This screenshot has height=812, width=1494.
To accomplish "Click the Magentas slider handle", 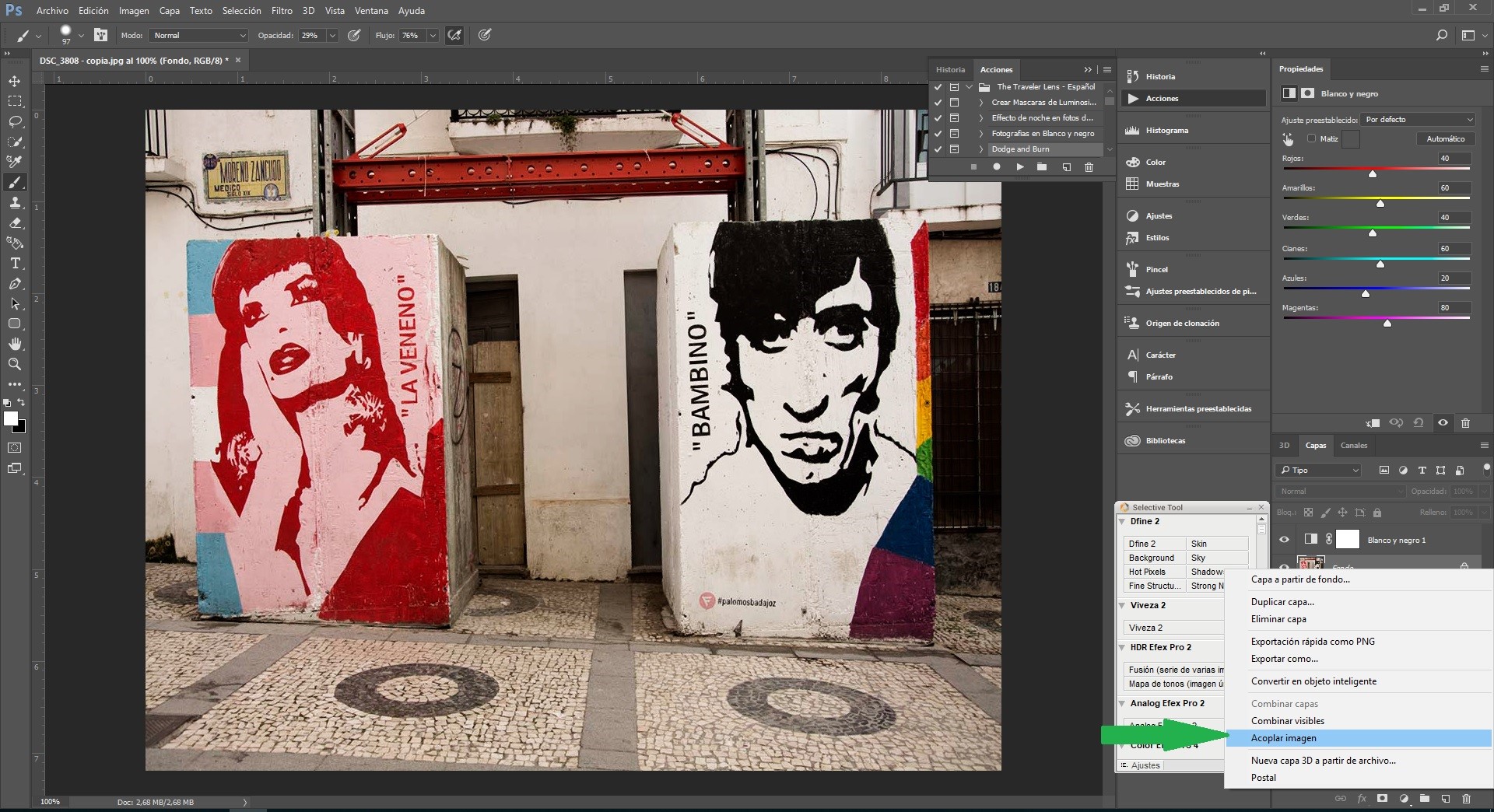I will pos(1387,323).
